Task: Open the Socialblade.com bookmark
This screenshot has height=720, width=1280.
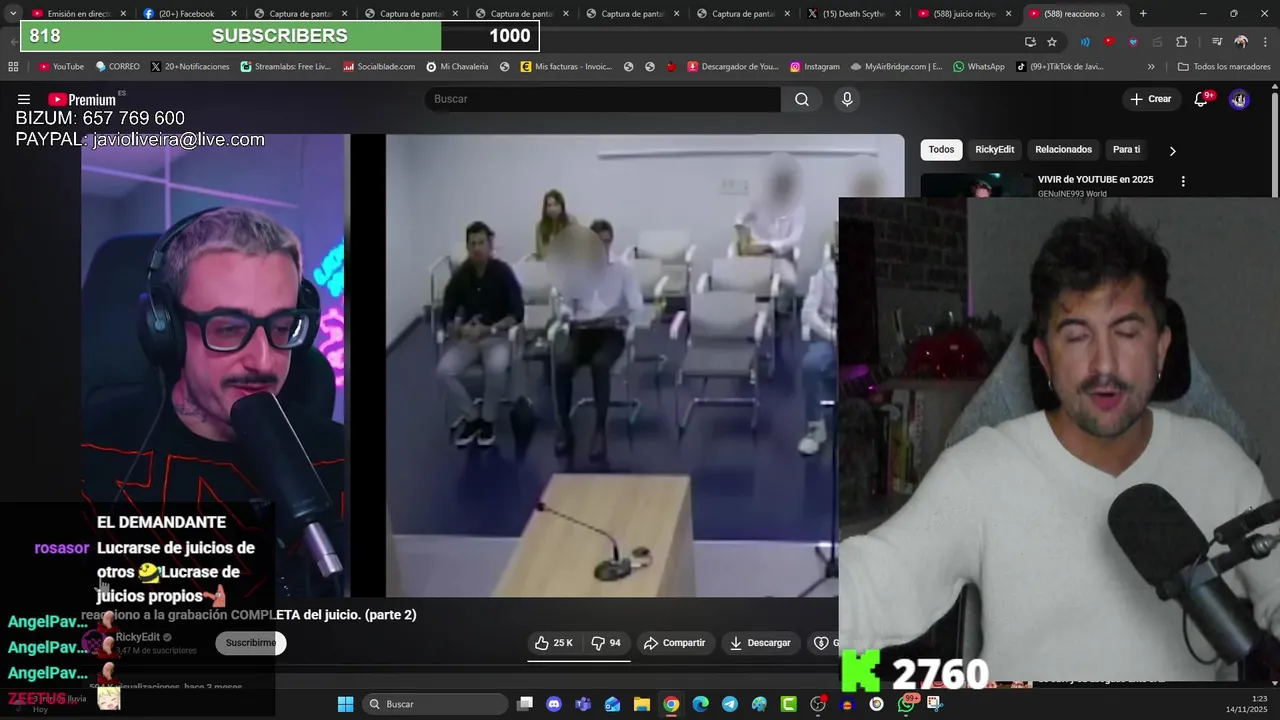Action: (378, 67)
